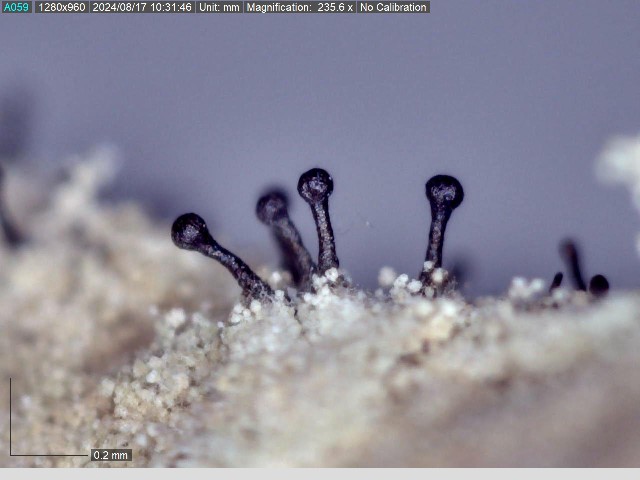Click the No Calibration label
640x480 pixels.
(x=393, y=7)
